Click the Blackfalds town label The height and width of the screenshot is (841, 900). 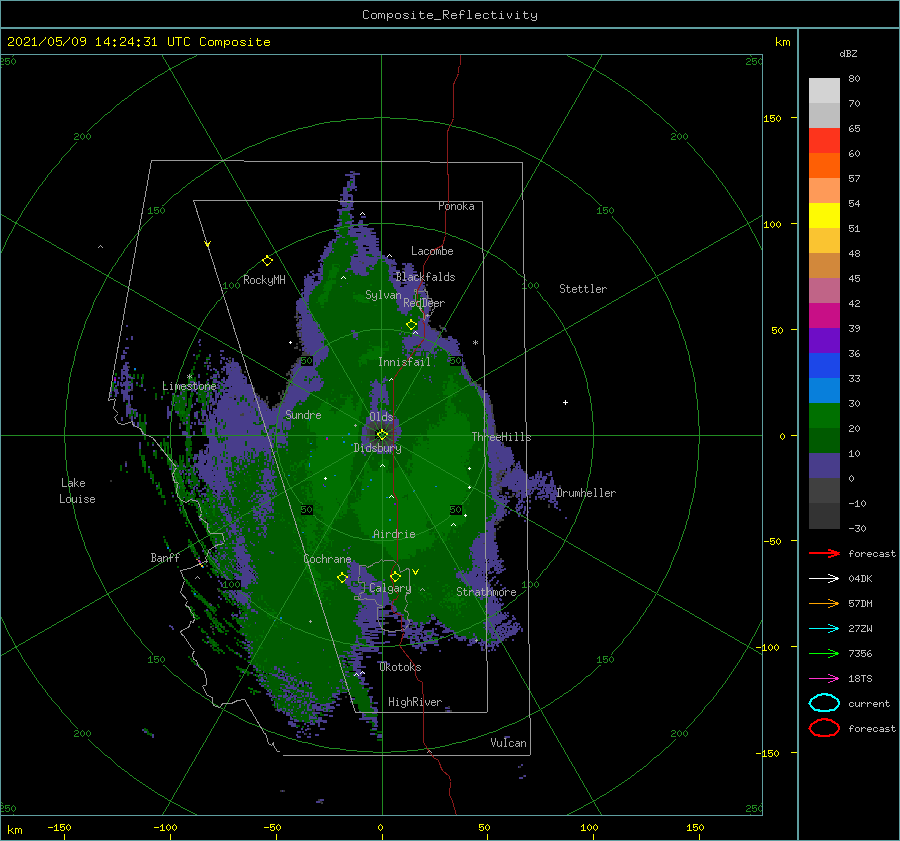(425, 277)
